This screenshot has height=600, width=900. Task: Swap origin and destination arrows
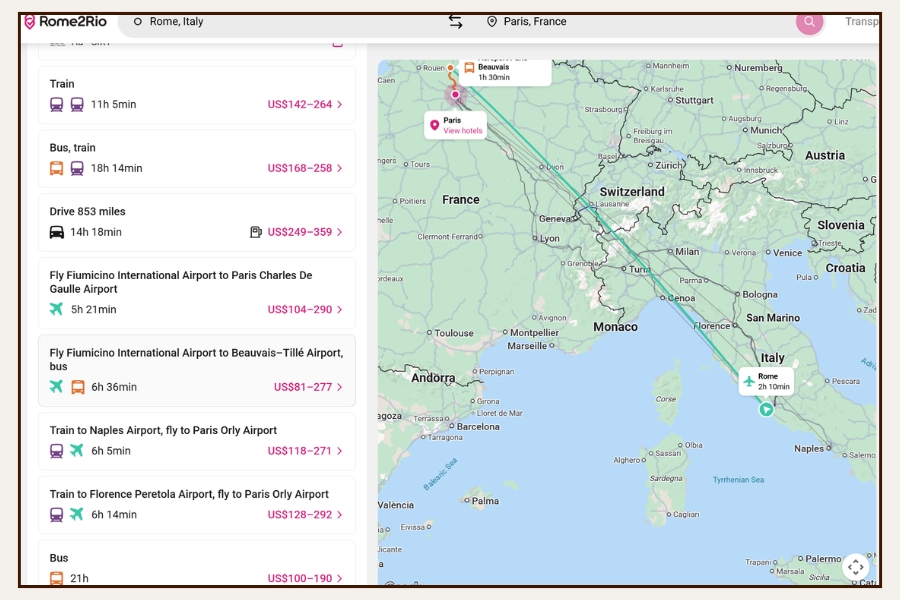pyautogui.click(x=456, y=22)
